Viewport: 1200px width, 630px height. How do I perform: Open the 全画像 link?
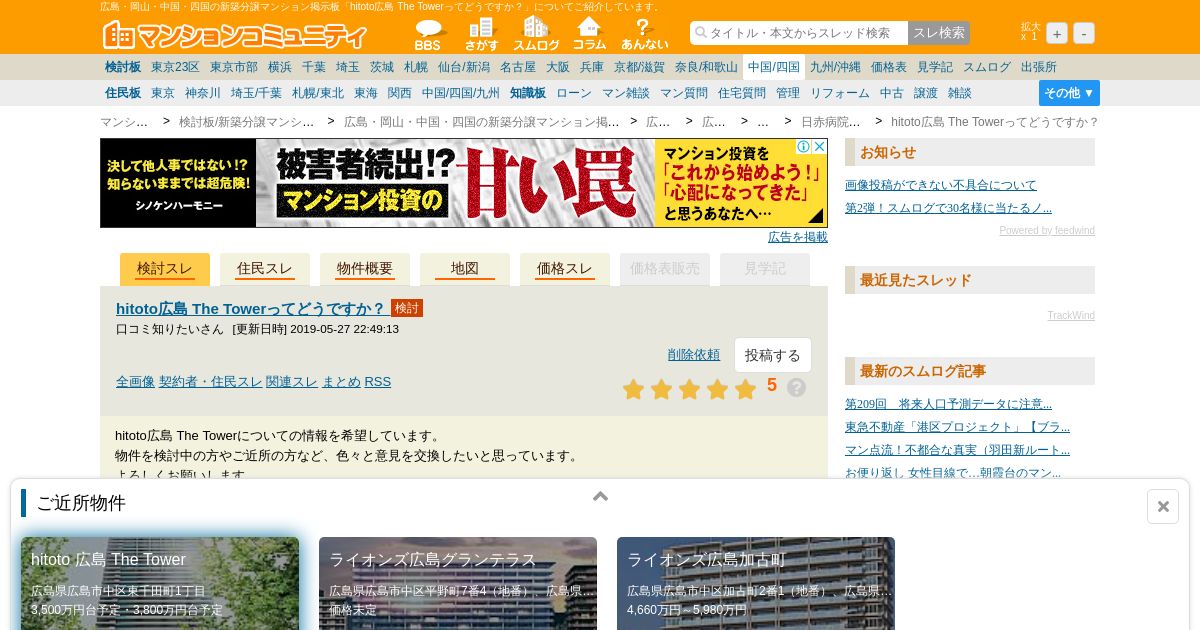[135, 381]
